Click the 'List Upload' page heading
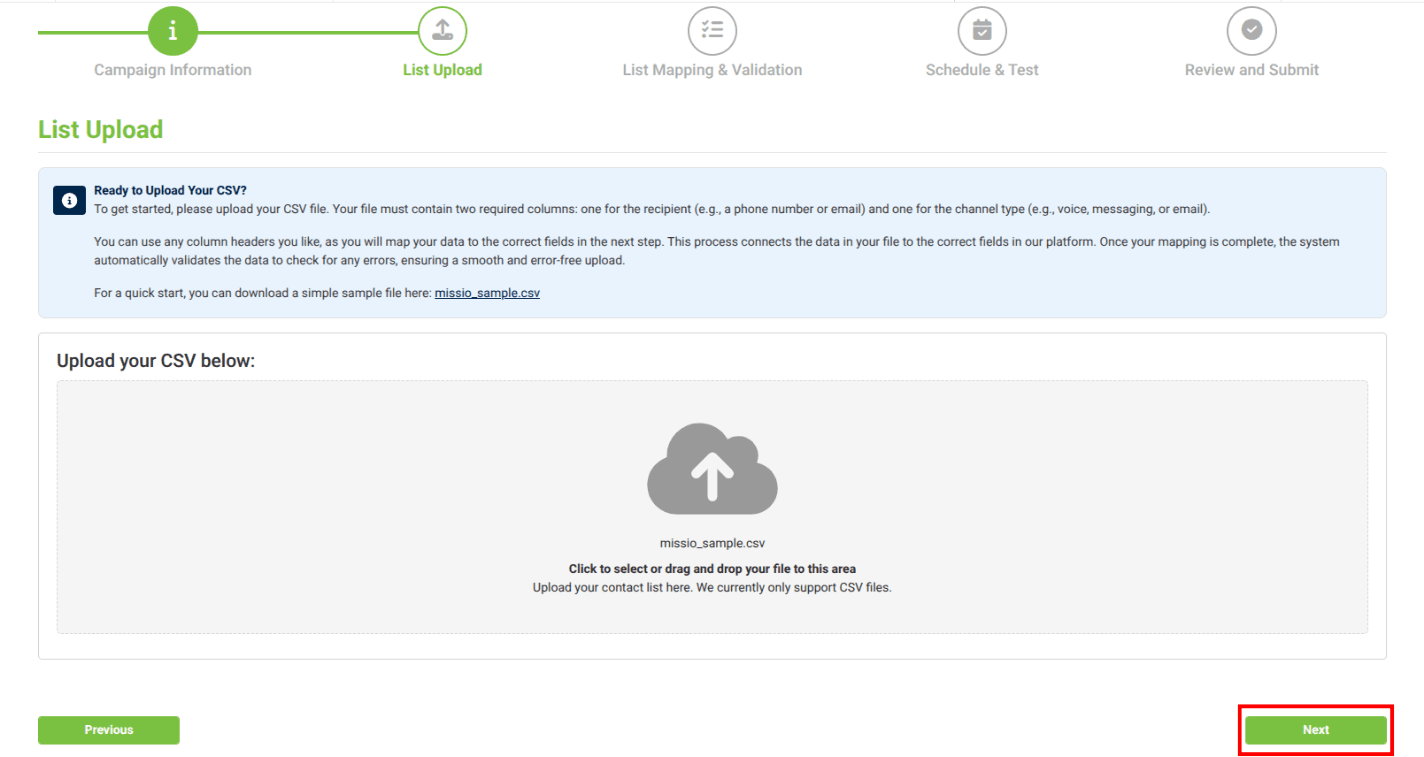Screen dimensions: 1424x757 tap(100, 130)
